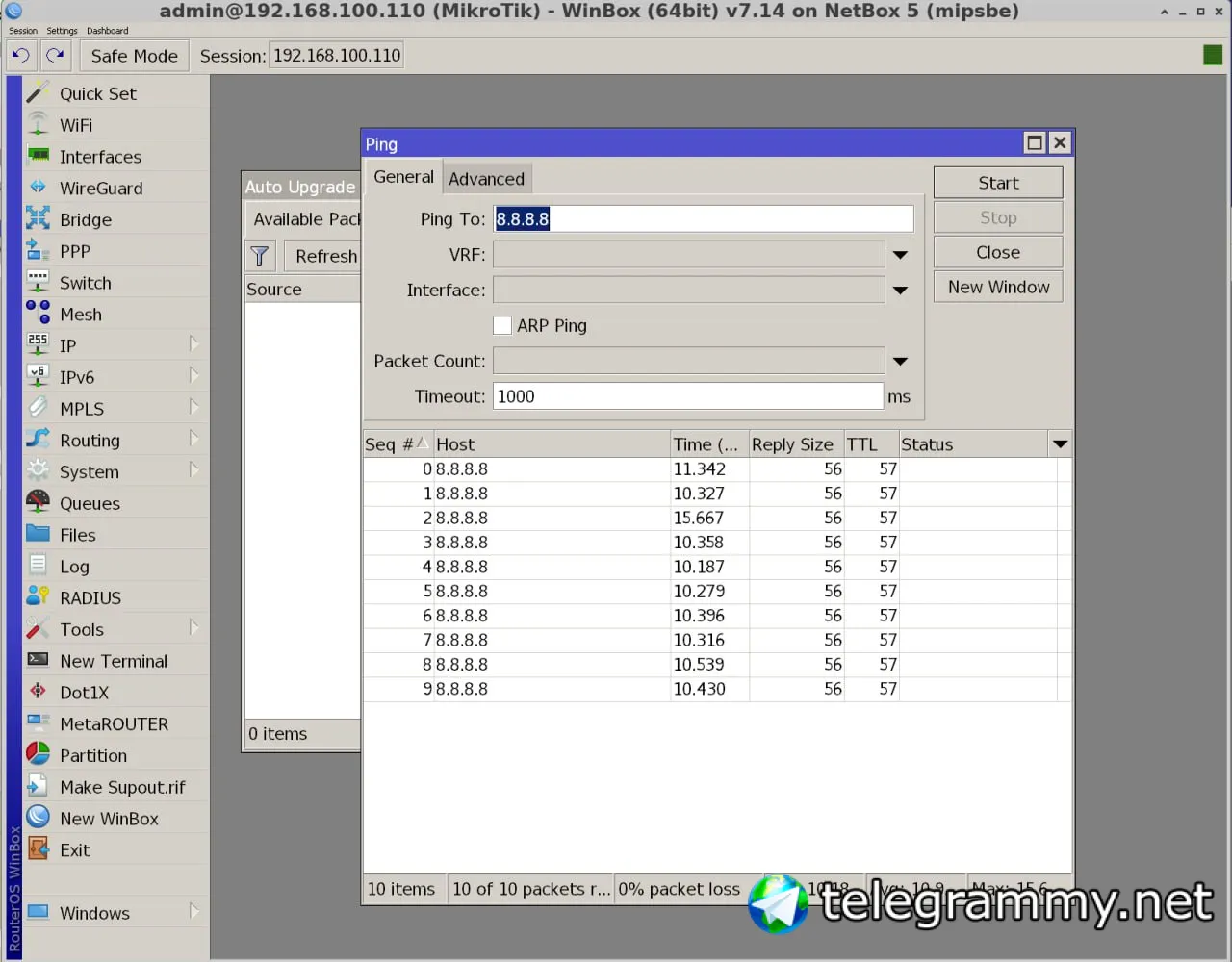Open the column chooser arrow beside Status
1232x962 pixels.
coord(1060,444)
